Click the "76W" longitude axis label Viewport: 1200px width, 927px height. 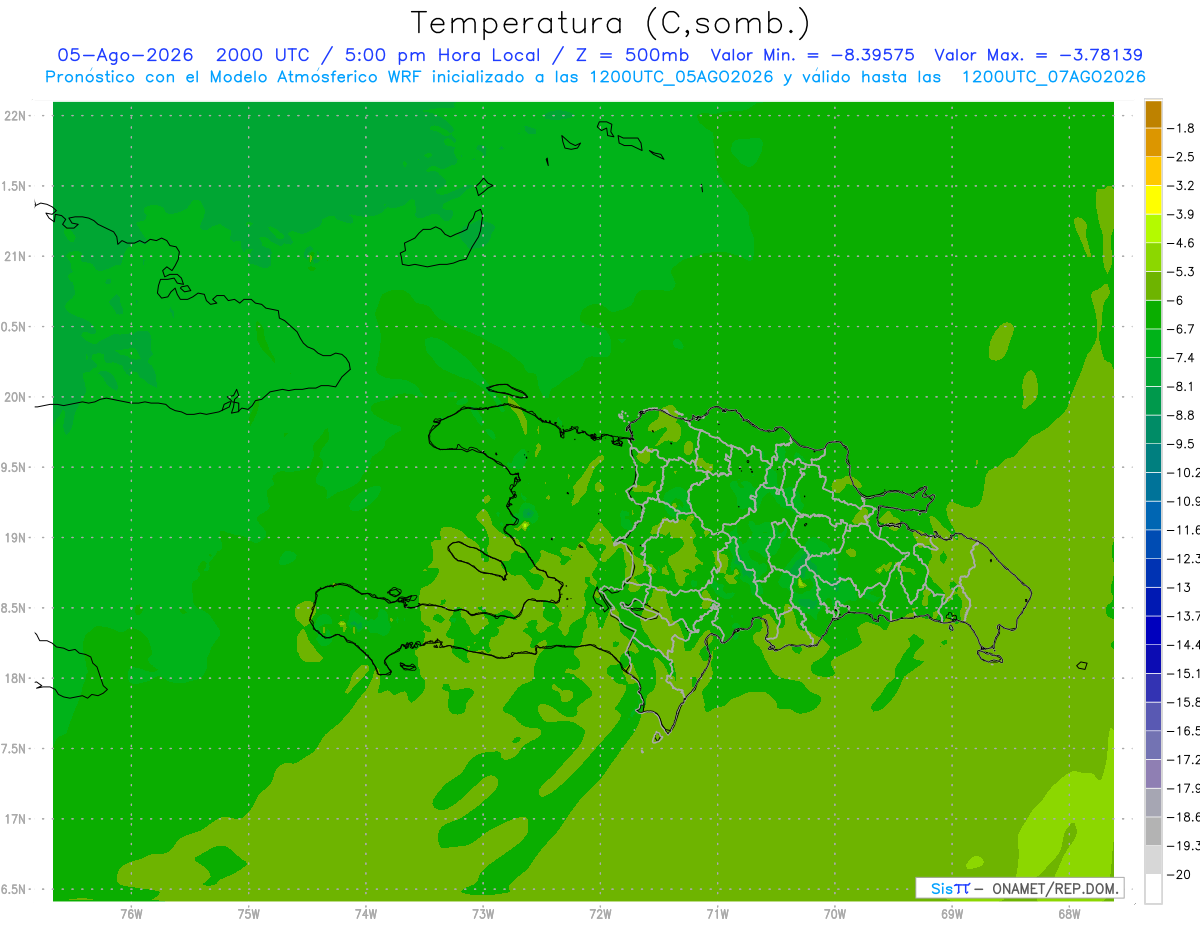click(131, 914)
